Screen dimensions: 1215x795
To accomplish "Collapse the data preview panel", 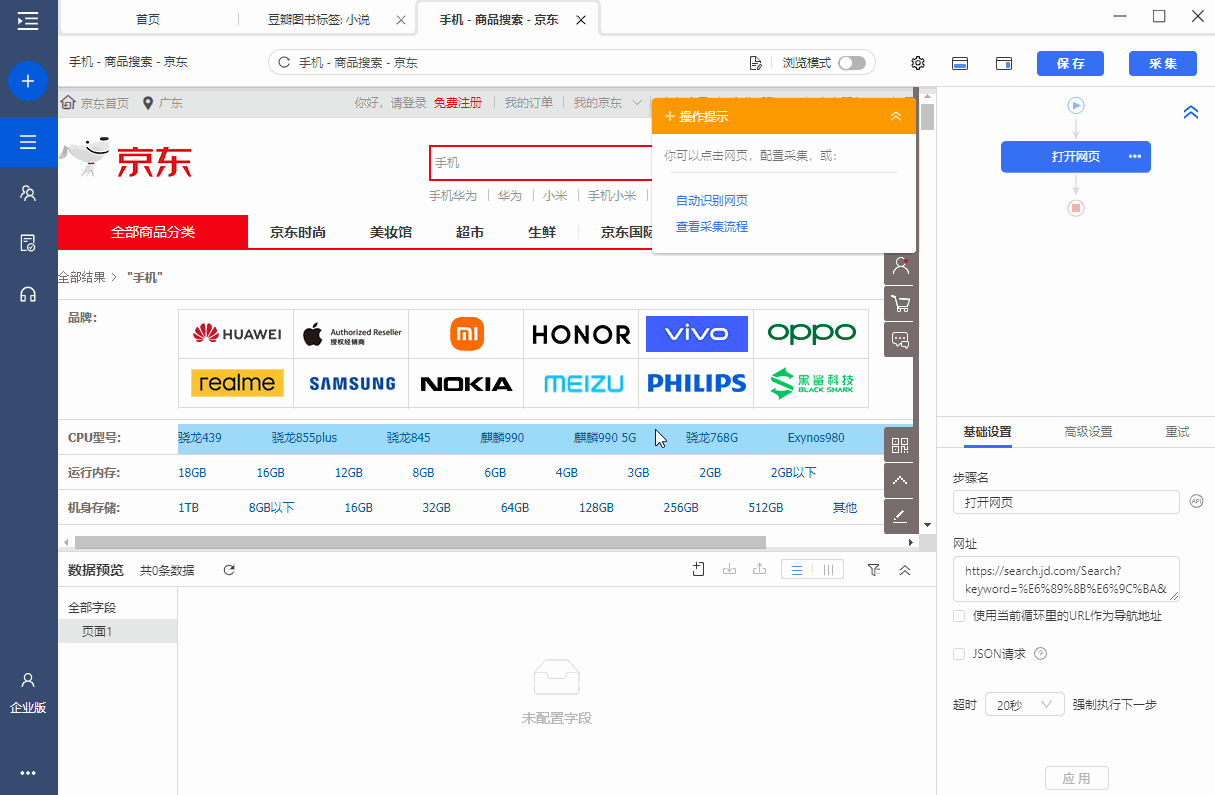I will pos(905,570).
